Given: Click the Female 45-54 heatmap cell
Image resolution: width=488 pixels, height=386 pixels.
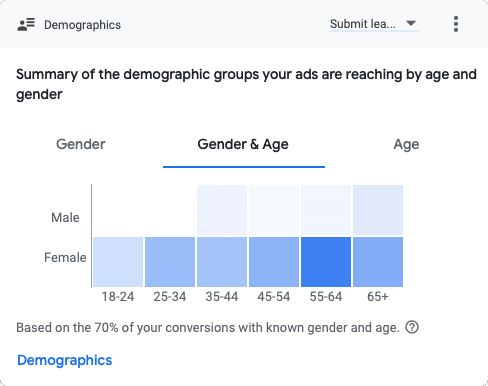Looking at the screenshot, I should click(274, 262).
